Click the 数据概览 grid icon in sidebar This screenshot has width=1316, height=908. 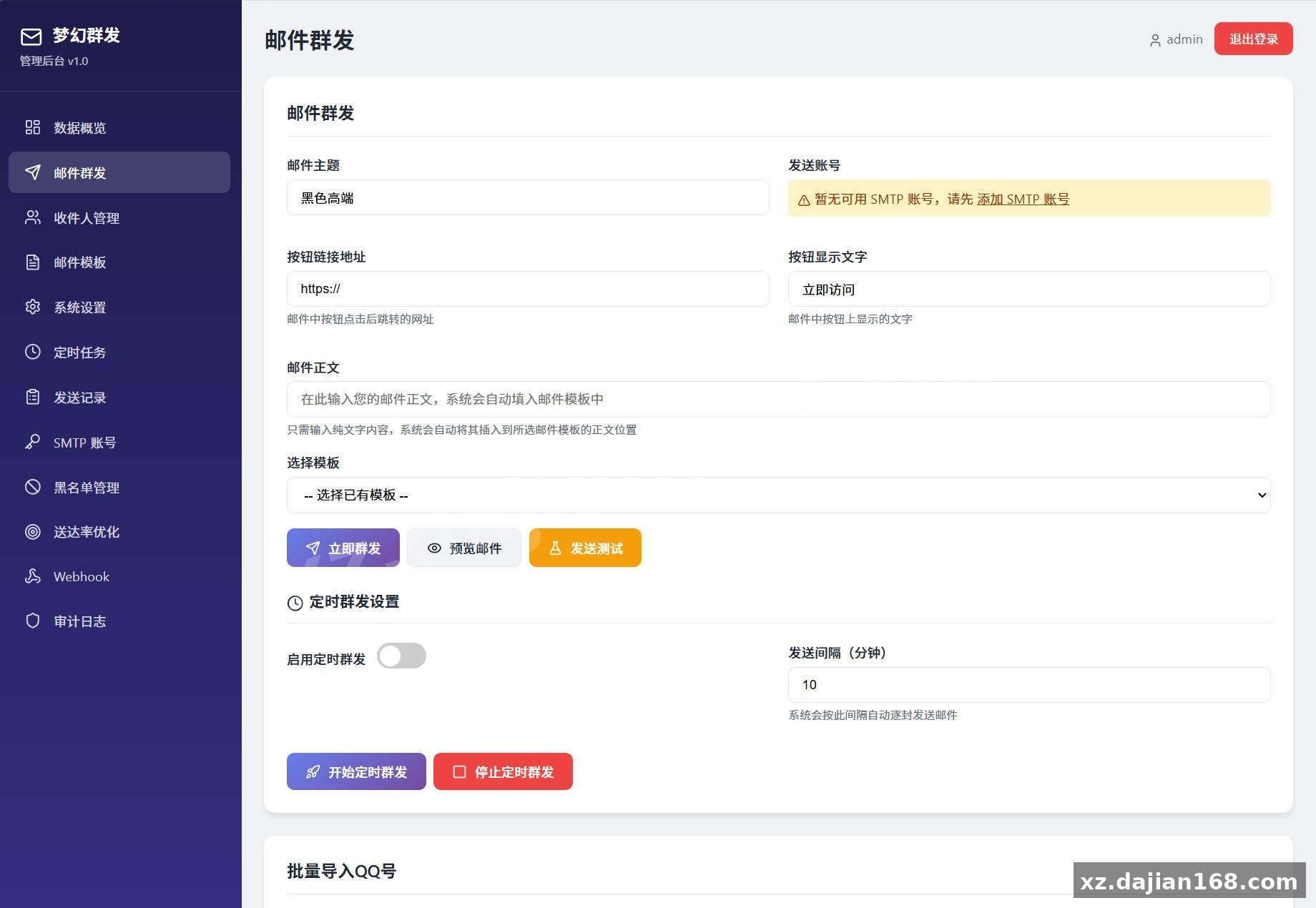pyautogui.click(x=33, y=127)
